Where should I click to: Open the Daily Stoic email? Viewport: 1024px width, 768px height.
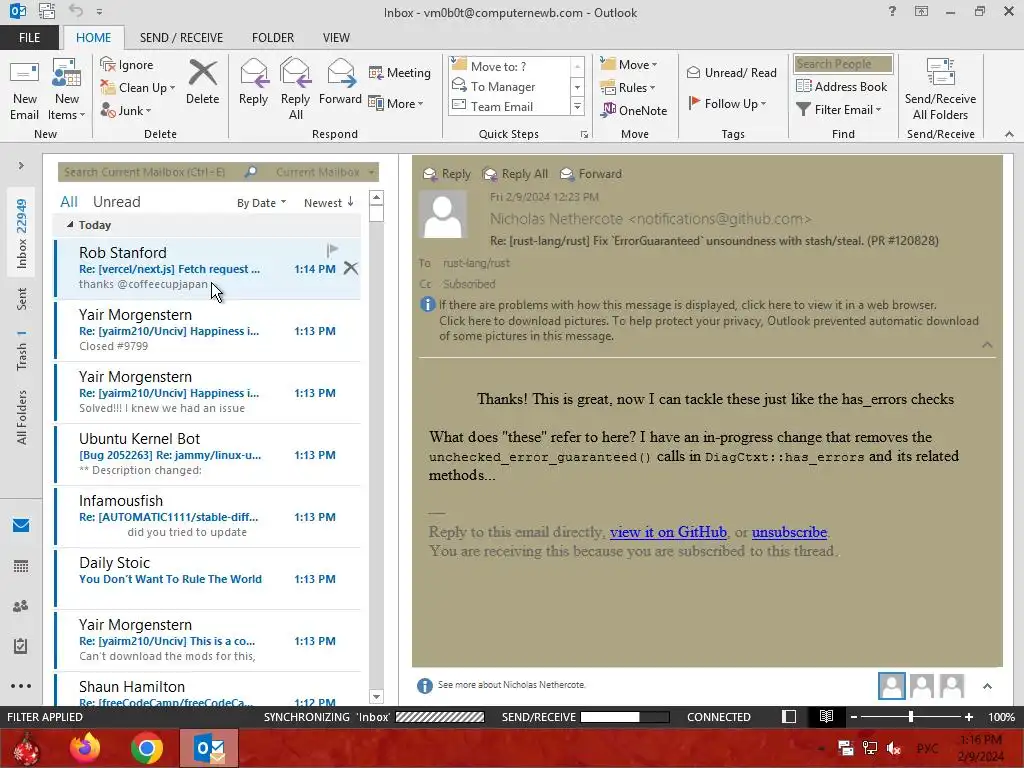[207, 579]
